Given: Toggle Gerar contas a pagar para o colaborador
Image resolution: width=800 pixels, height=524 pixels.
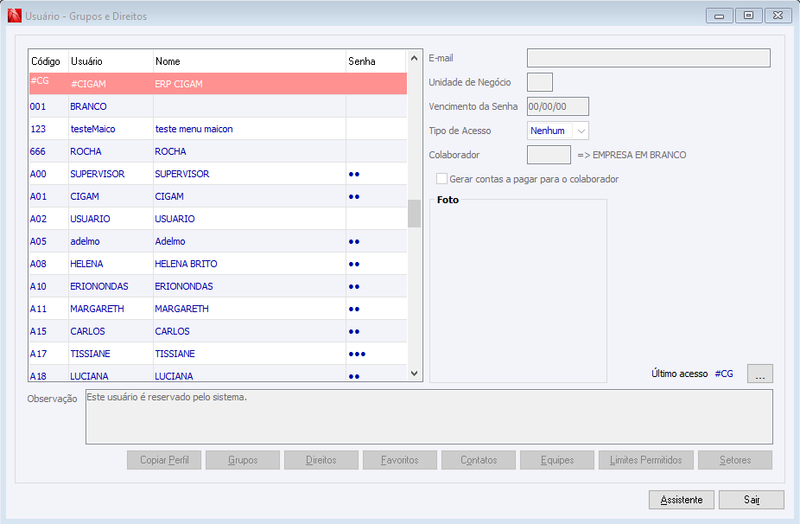Looking at the screenshot, I should point(442,179).
